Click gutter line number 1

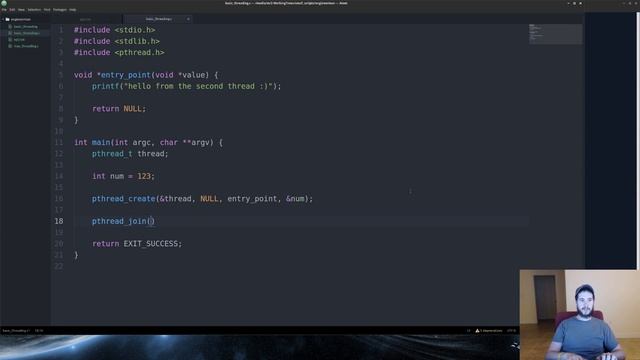pos(61,30)
